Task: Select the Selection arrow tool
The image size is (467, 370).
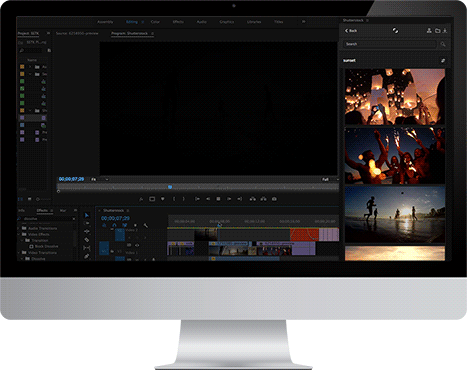Action: click(87, 215)
